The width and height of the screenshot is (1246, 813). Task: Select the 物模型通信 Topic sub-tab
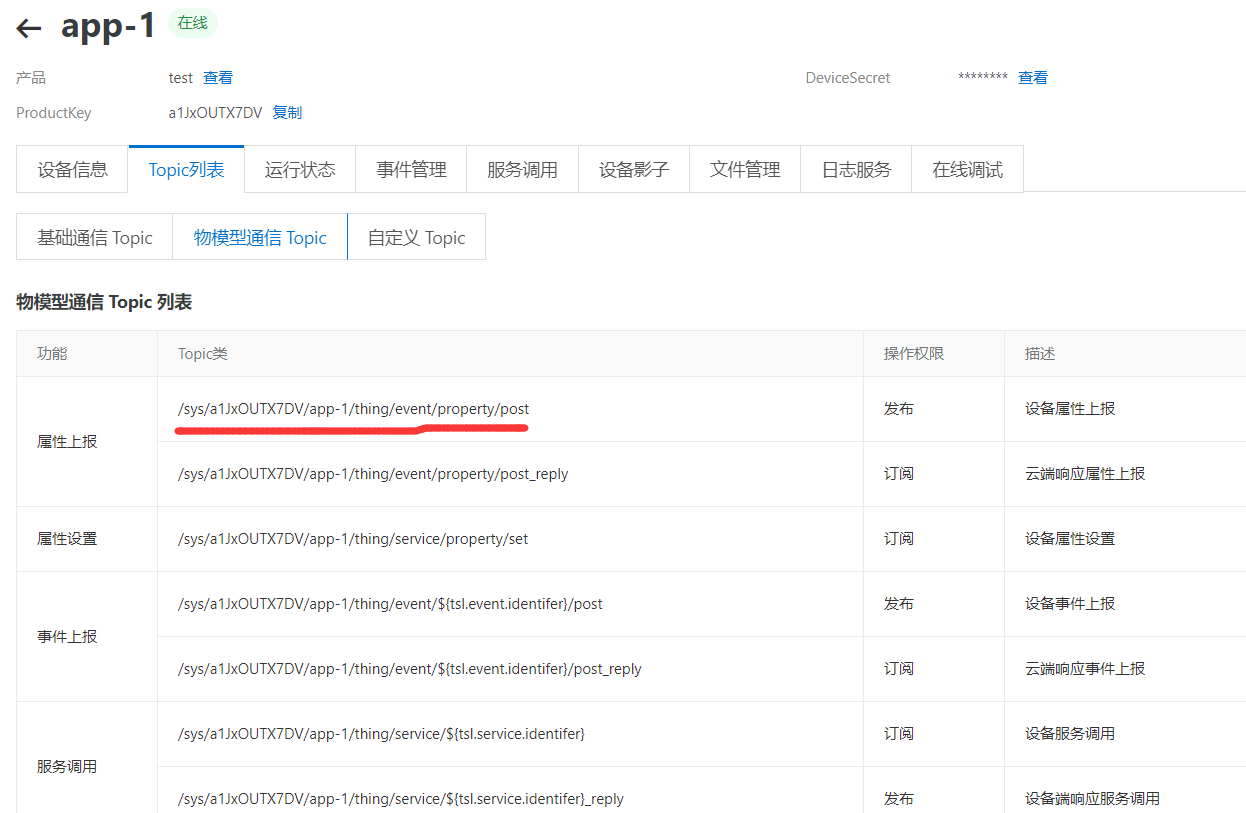260,237
